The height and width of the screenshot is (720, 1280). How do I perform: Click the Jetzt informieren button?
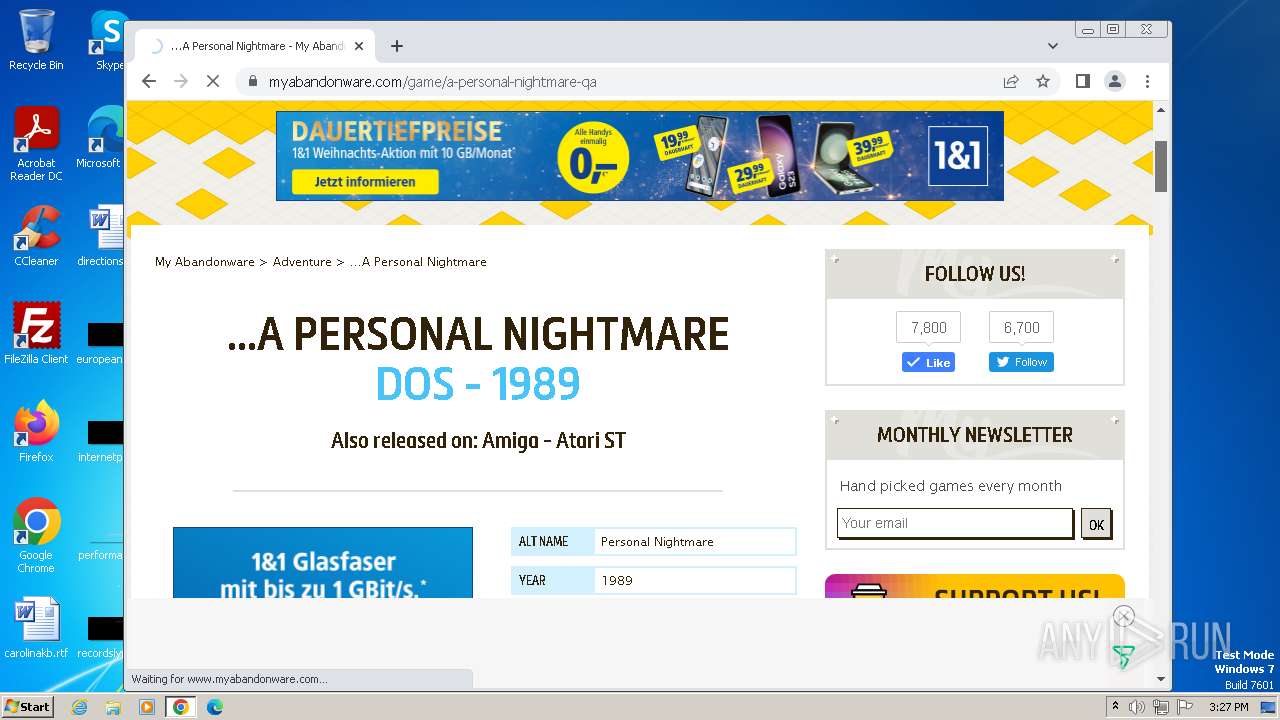365,182
